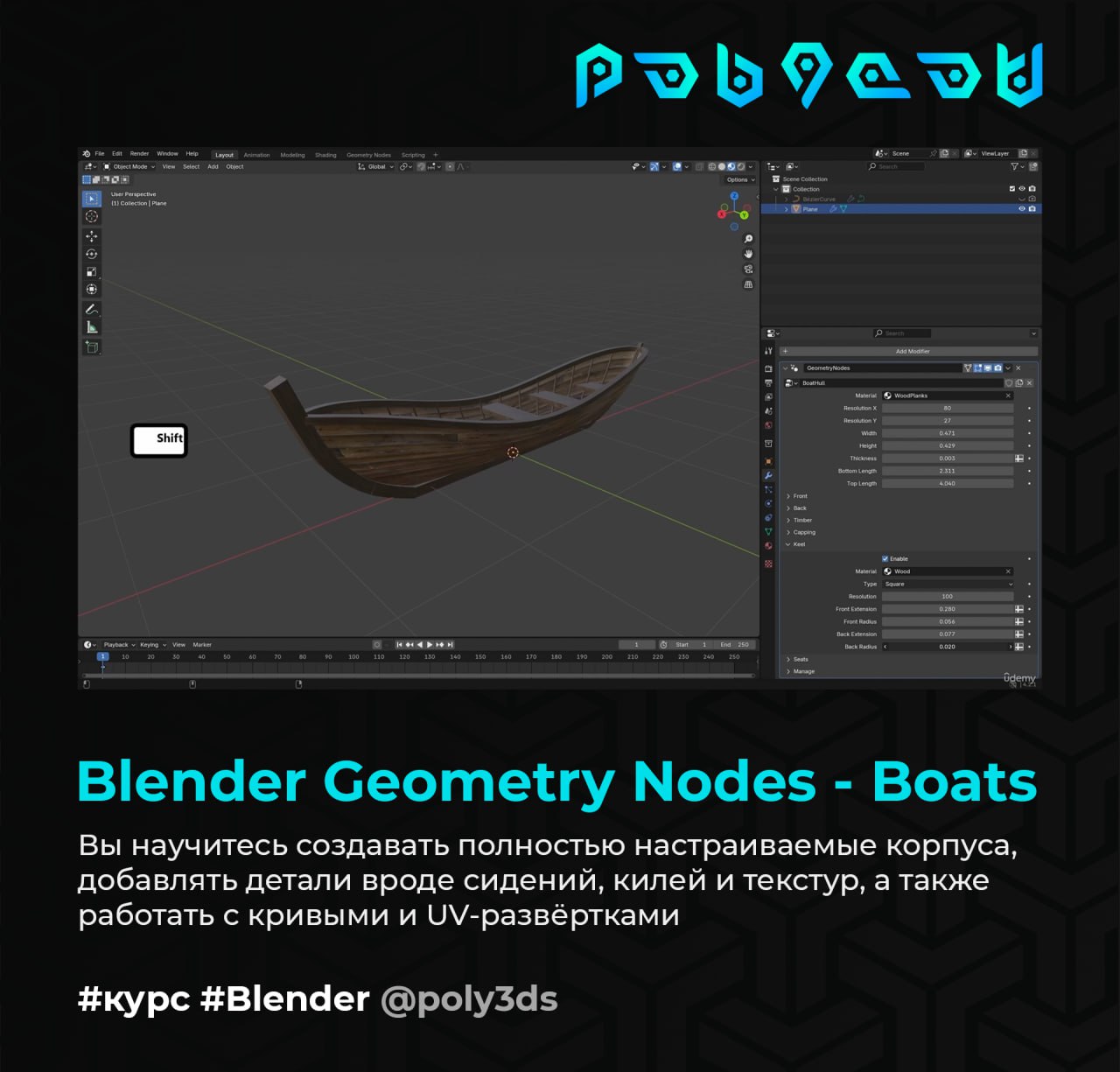The image size is (1120, 1072).
Task: Expand the Back panel
Action: pyautogui.click(x=796, y=508)
